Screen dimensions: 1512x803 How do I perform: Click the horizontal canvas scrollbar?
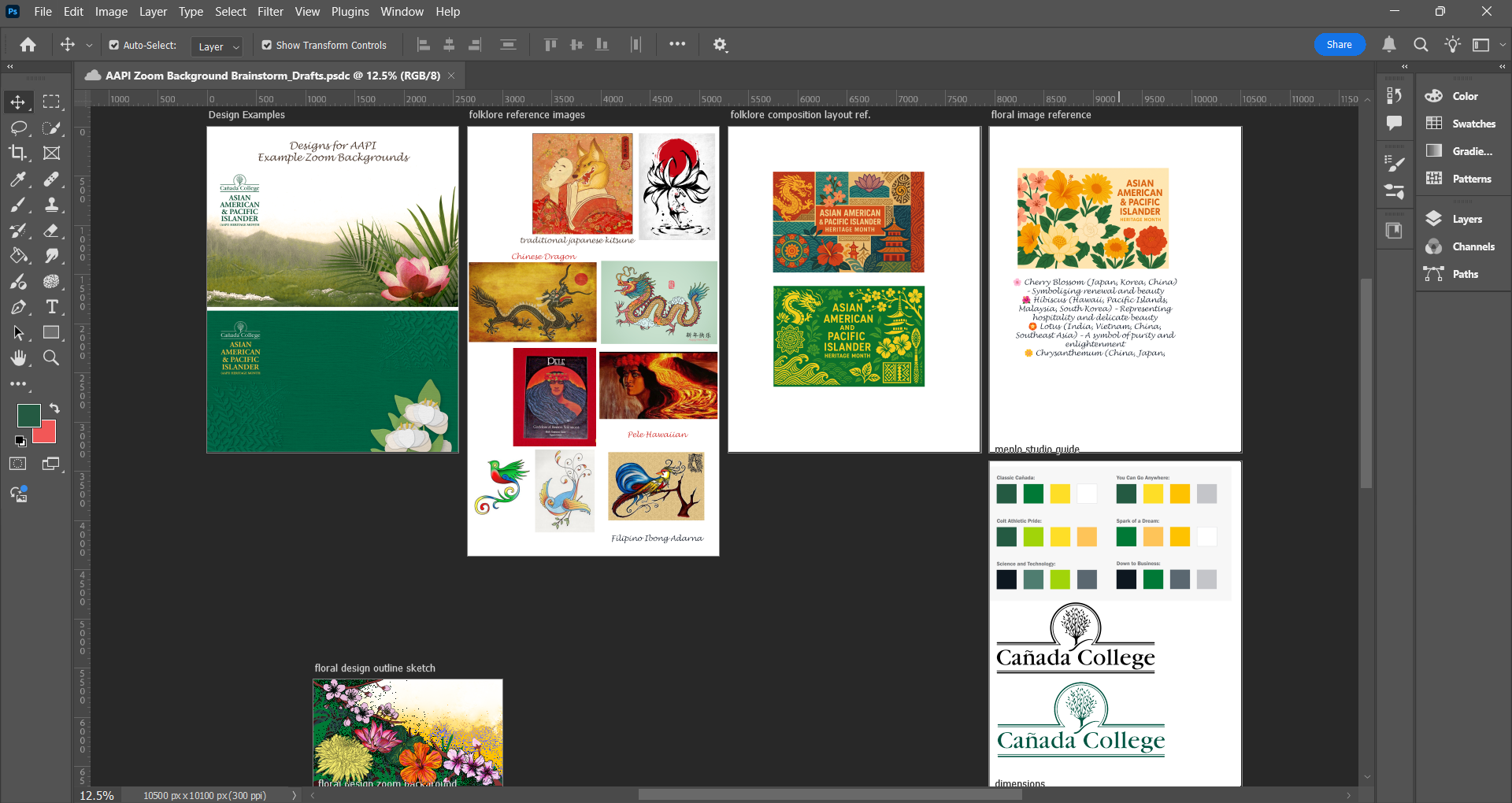coord(830,795)
